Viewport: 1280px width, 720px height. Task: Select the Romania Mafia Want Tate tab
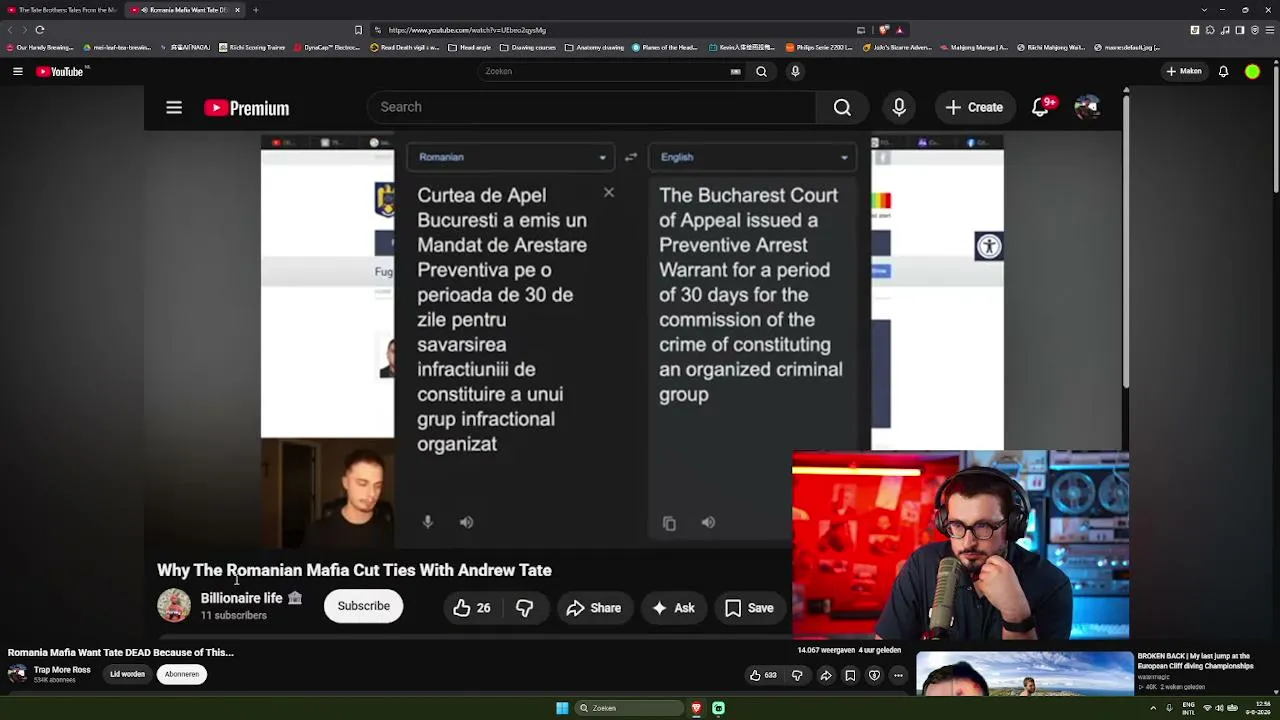click(185, 10)
